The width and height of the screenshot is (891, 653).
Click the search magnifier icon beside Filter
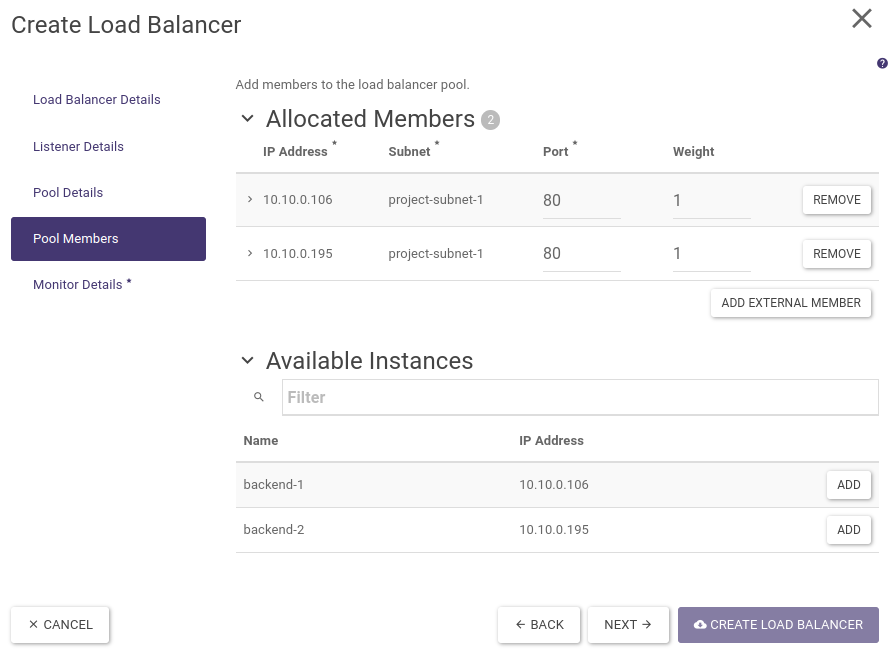click(x=259, y=397)
